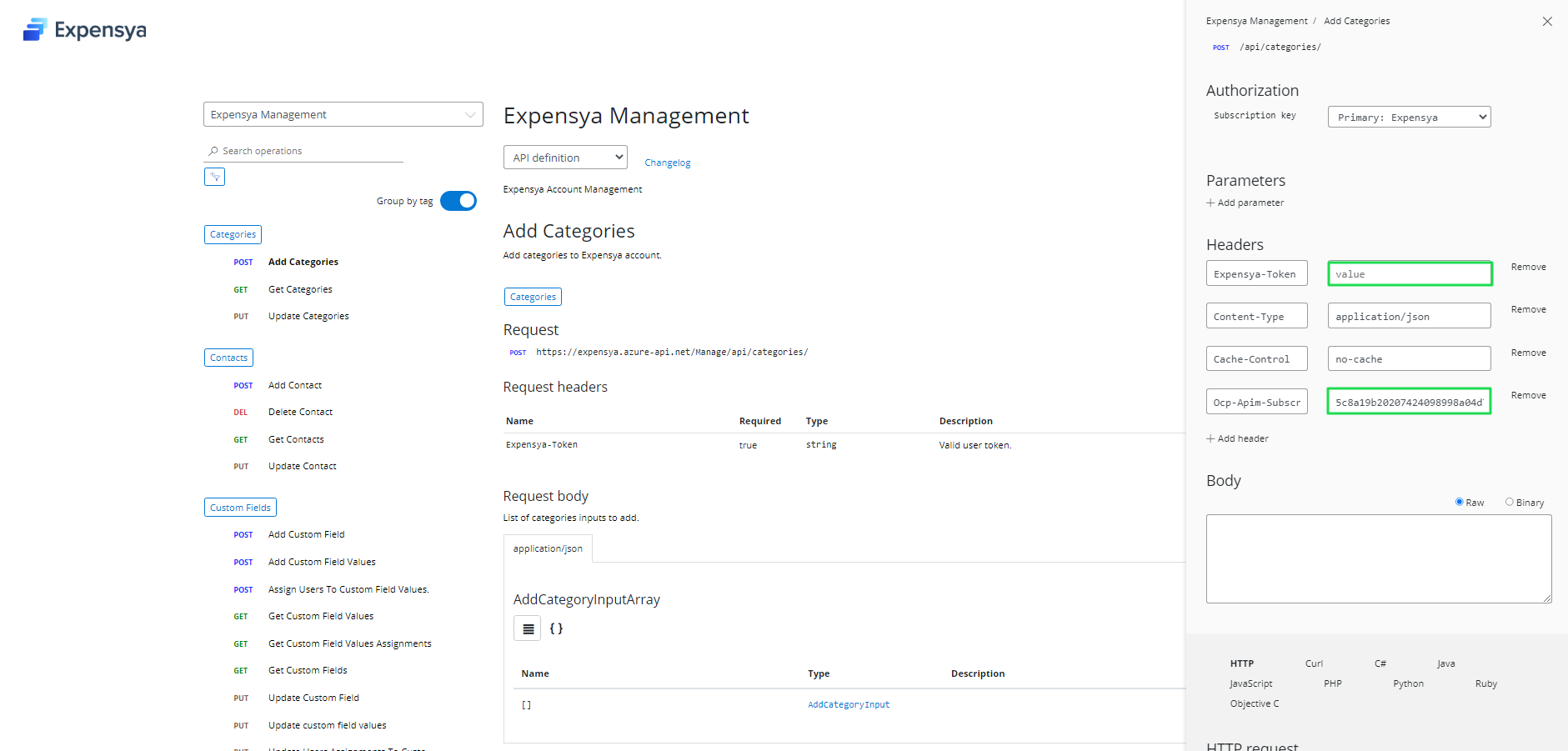Click the Categories tag under Add Categories heading
Viewport: 1568px width, 751px height.
(x=533, y=297)
